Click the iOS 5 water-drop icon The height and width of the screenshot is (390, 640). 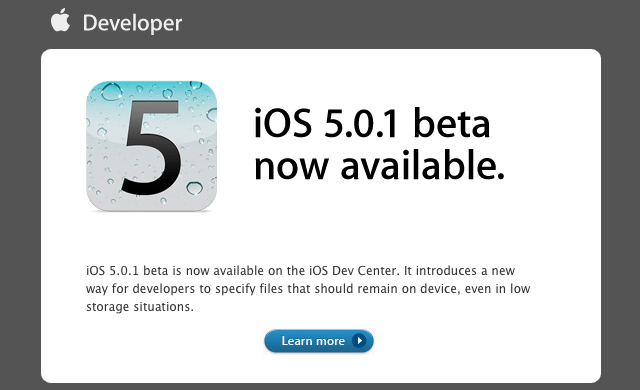click(151, 146)
